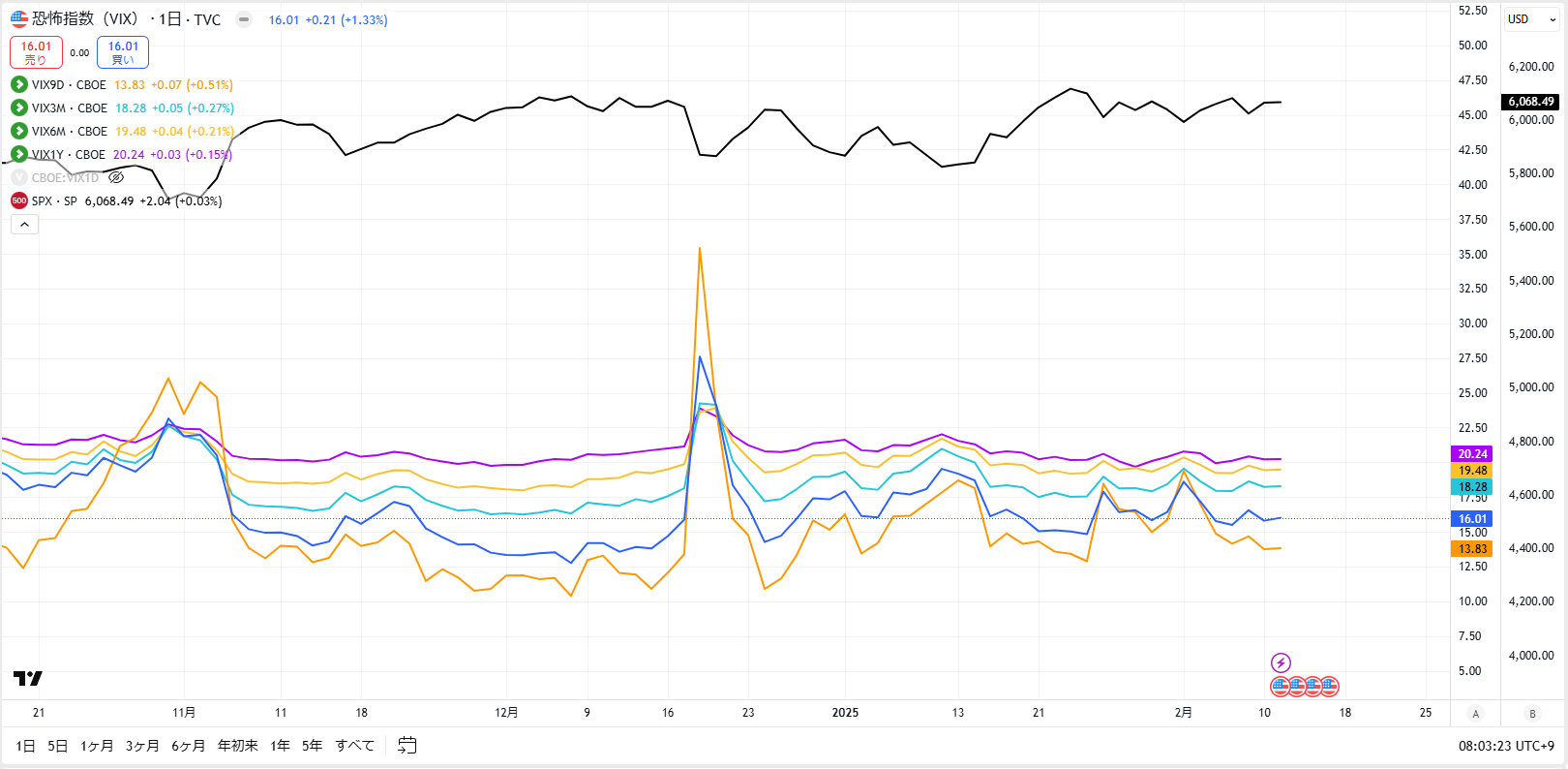1568x769 pixels.
Task: Click VIX6M change value +0.04 (+0.21%)
Action: tap(193, 132)
